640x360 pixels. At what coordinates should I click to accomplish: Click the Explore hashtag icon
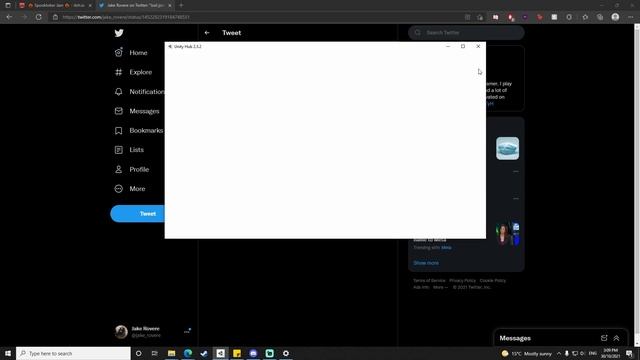click(x=118, y=72)
